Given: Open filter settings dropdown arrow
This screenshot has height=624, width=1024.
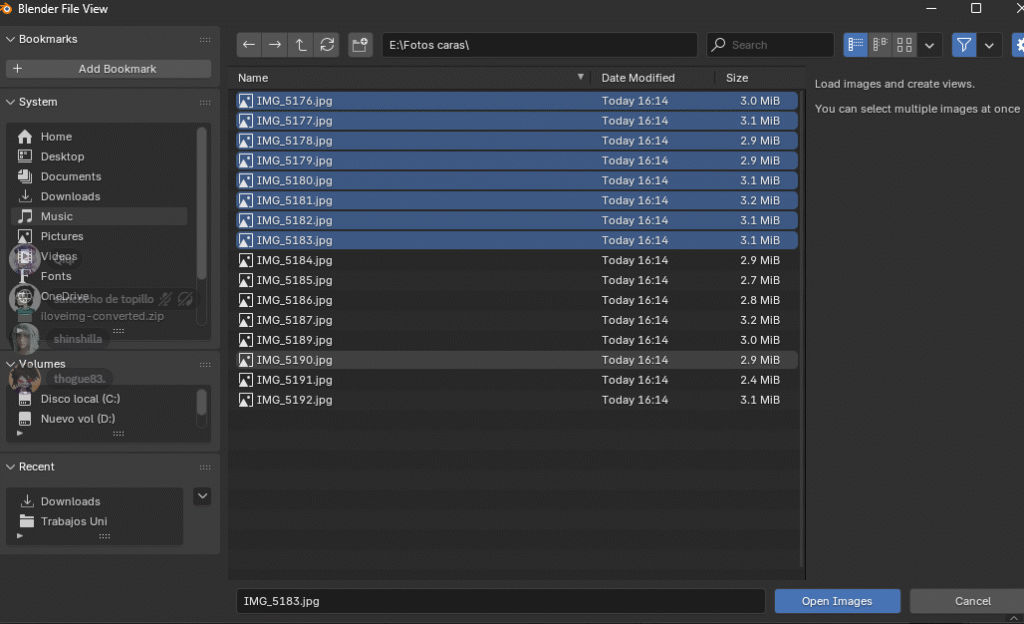Looking at the screenshot, I should click(x=989, y=45).
